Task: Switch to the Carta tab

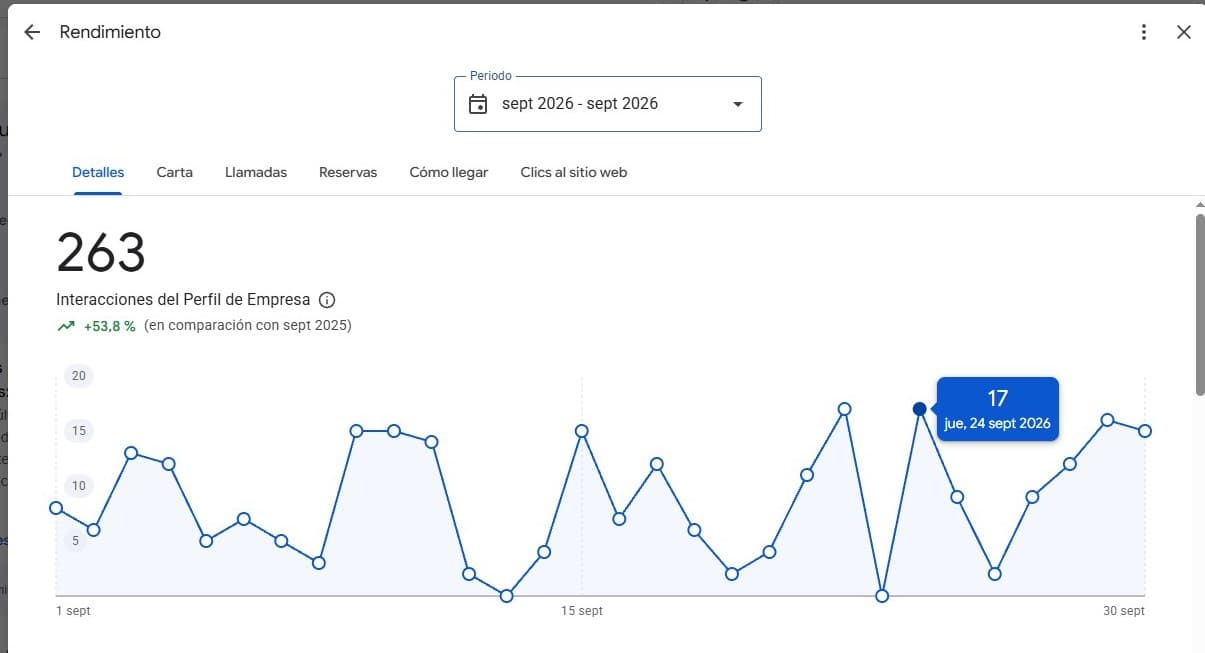Action: pos(175,172)
